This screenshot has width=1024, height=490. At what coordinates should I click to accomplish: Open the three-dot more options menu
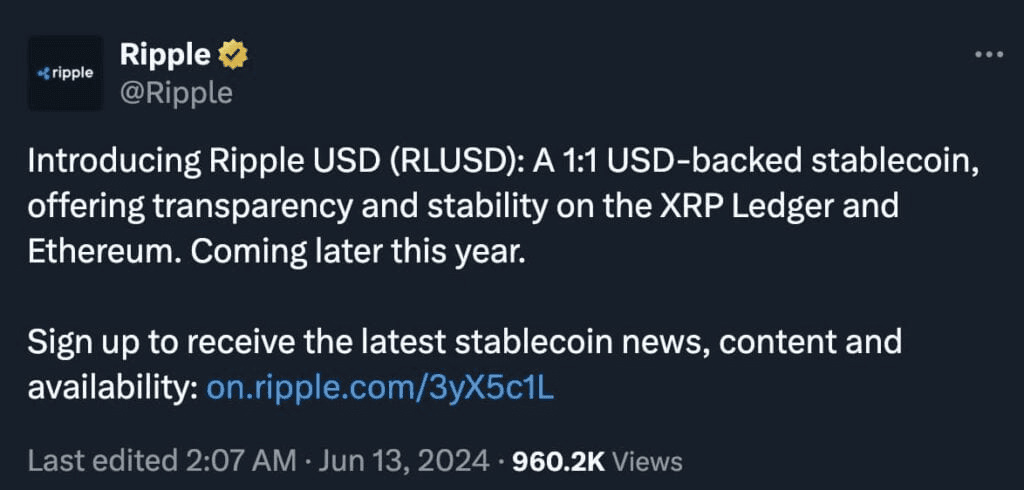988,55
